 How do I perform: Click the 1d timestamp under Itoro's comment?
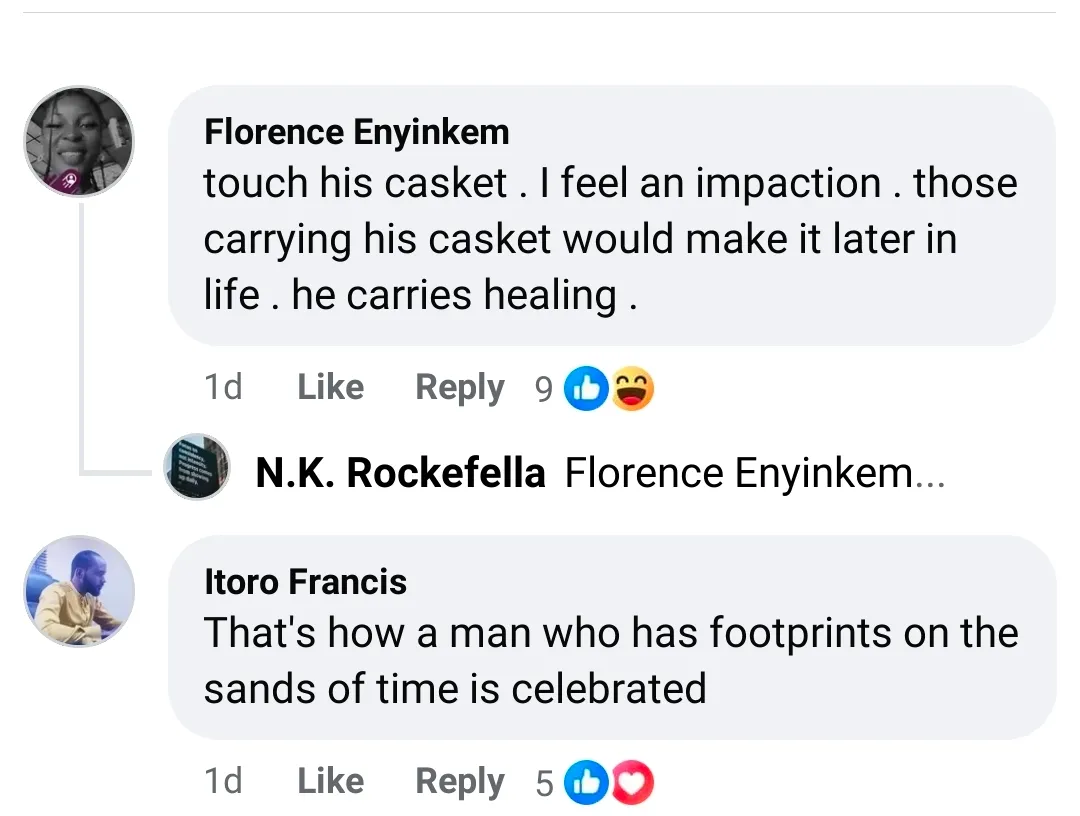223,781
